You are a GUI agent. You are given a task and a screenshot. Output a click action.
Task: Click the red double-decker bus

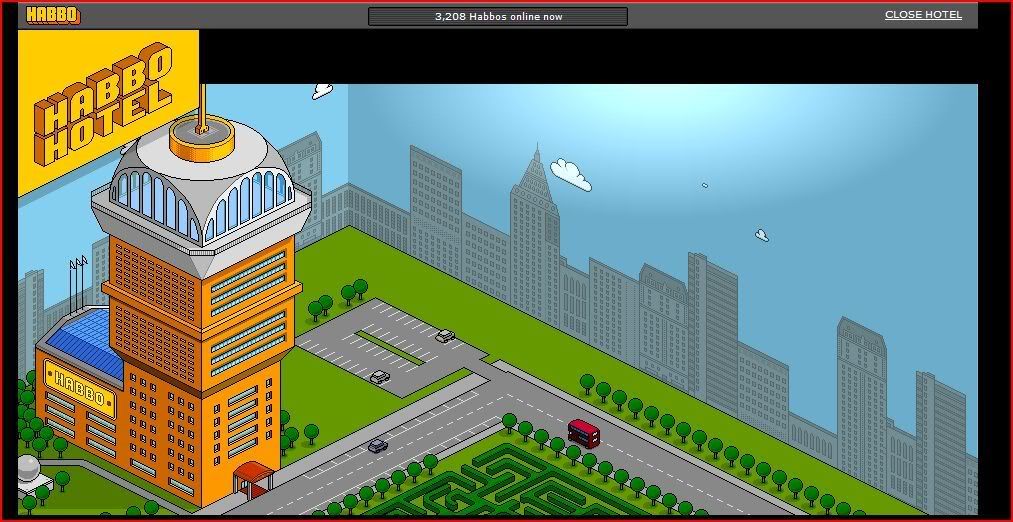point(583,432)
